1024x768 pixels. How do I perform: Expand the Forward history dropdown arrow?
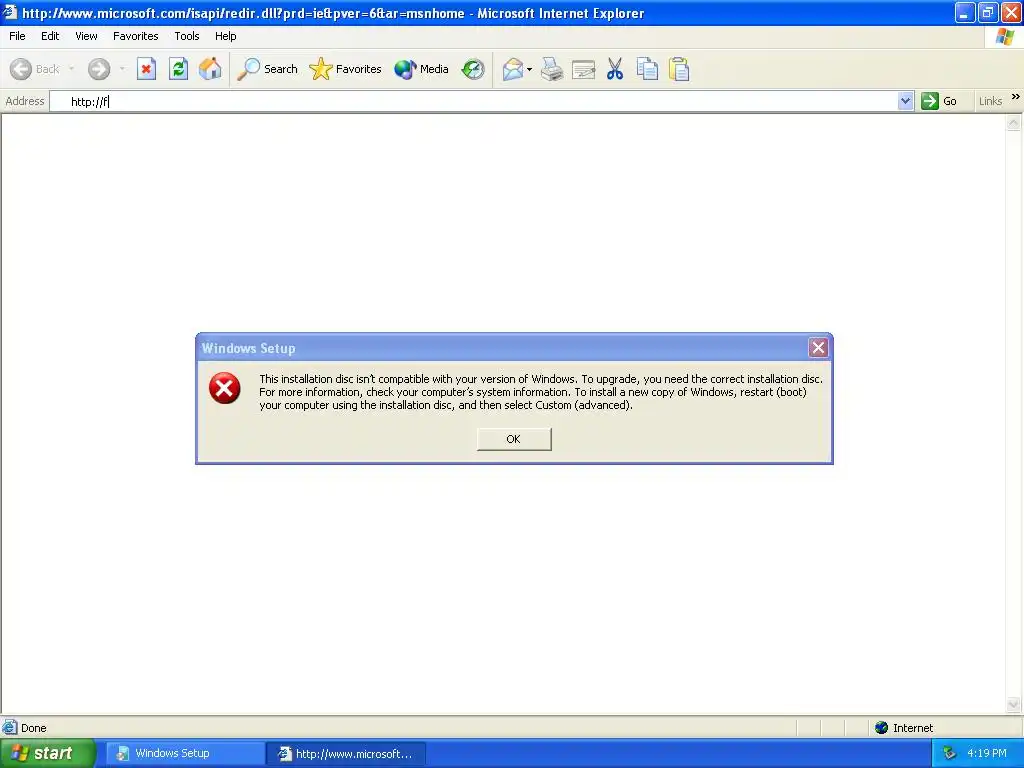pos(122,69)
